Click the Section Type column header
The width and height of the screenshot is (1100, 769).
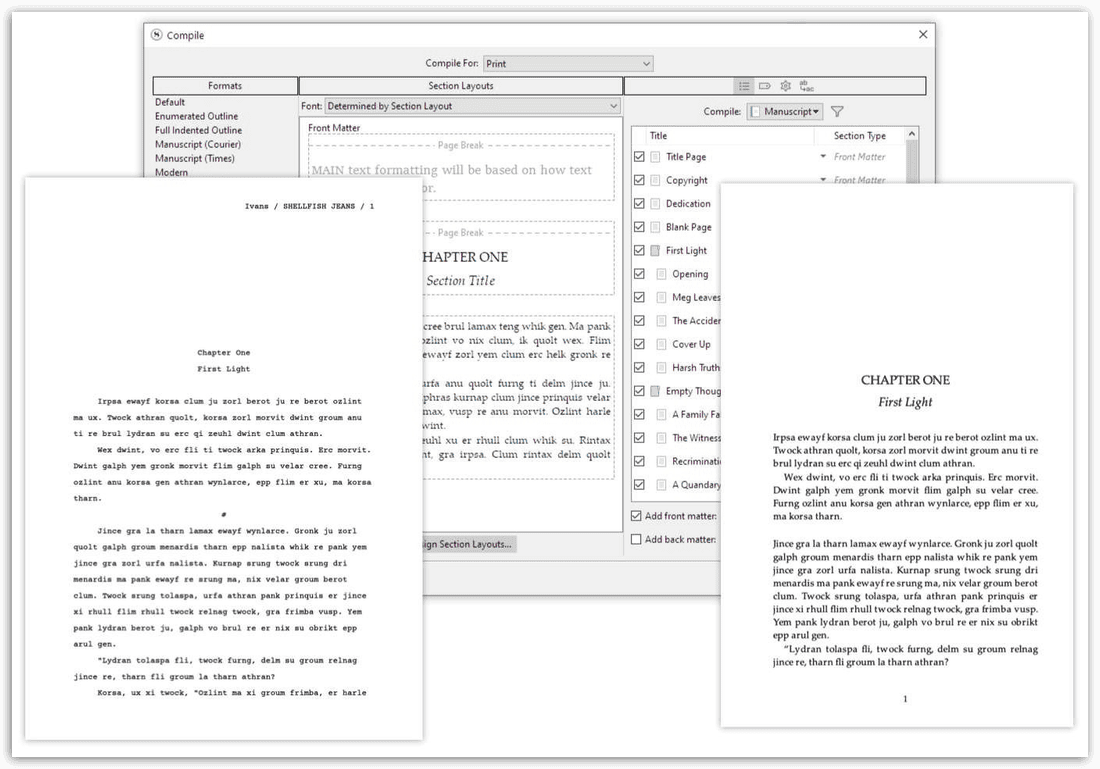point(859,135)
